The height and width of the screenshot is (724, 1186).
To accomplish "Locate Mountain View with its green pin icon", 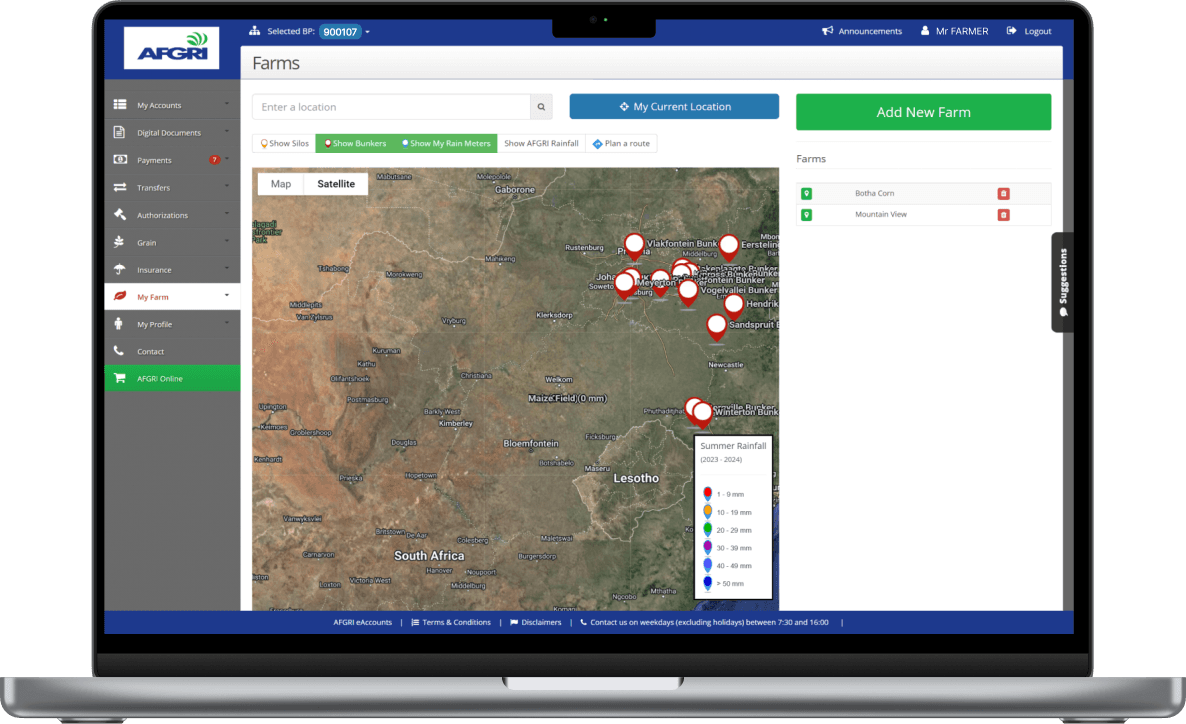I will (x=806, y=215).
